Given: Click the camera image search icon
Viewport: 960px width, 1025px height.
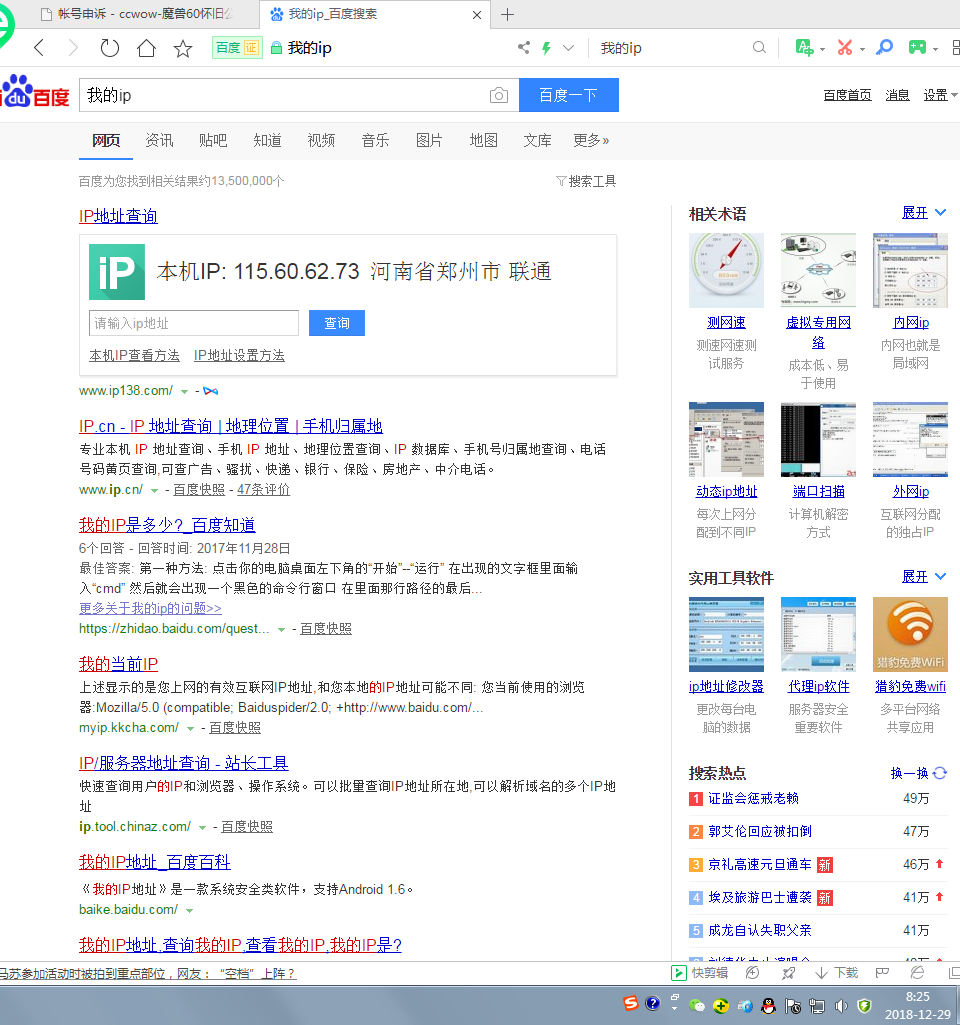Looking at the screenshot, I should coord(498,96).
